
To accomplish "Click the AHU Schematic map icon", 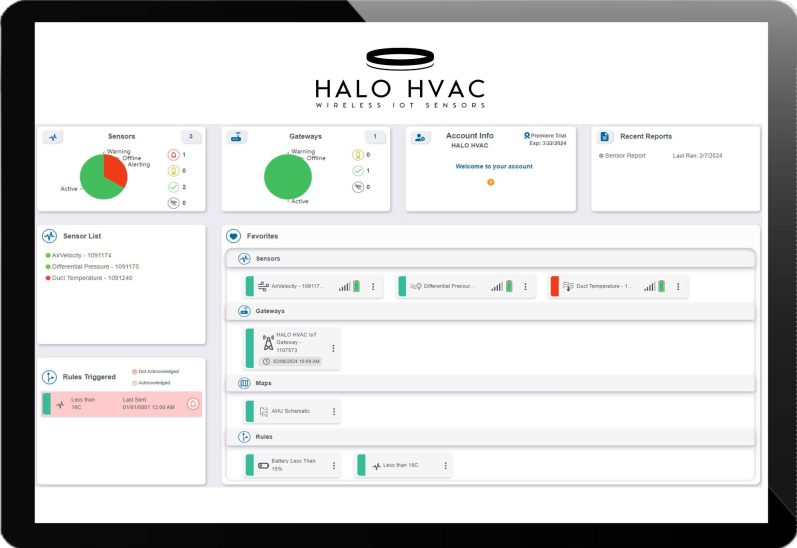I will [x=263, y=411].
